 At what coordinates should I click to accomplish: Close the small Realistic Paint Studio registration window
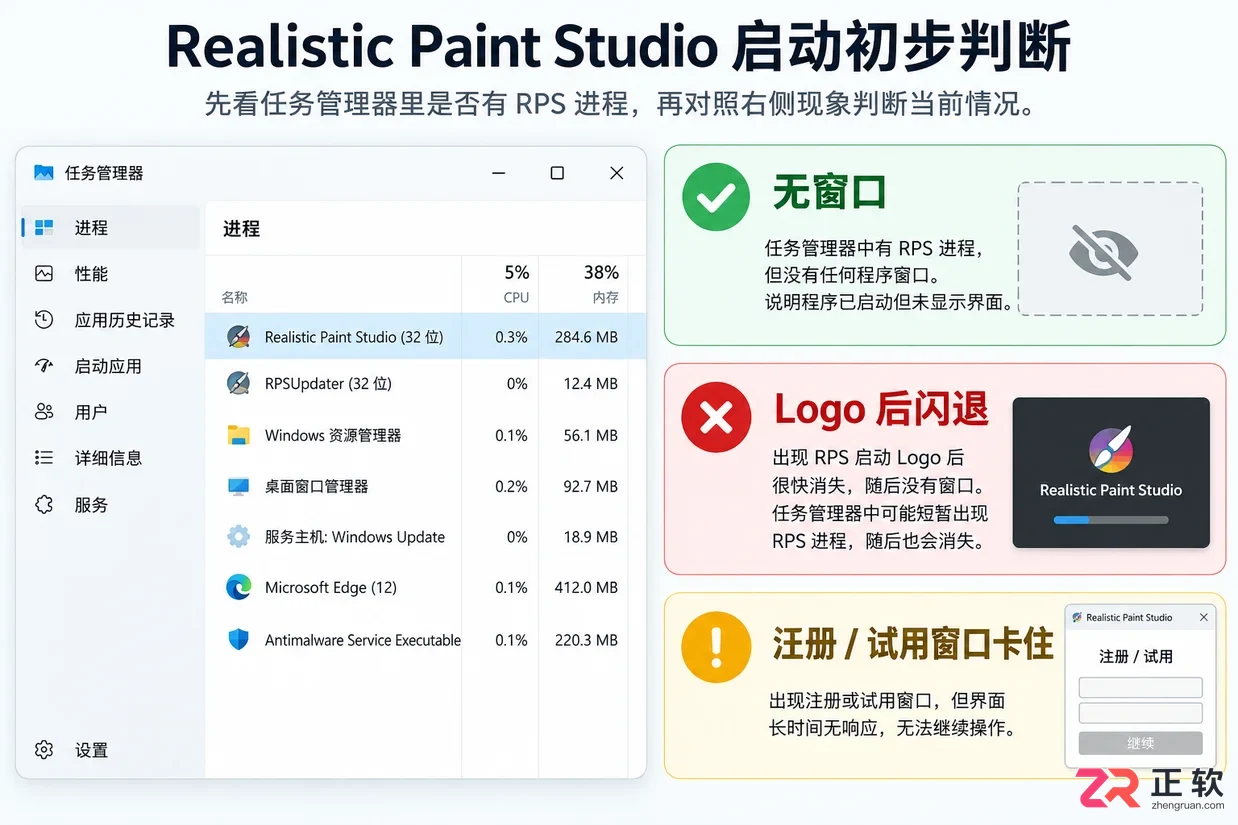[x=1204, y=617]
